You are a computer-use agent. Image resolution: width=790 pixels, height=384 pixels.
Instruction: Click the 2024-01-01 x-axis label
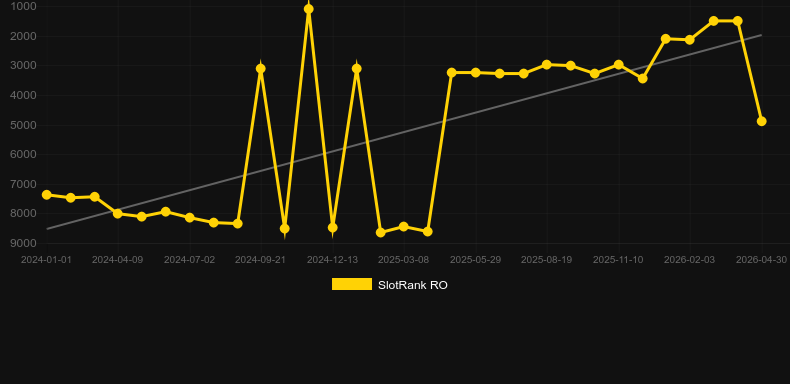[46, 260]
